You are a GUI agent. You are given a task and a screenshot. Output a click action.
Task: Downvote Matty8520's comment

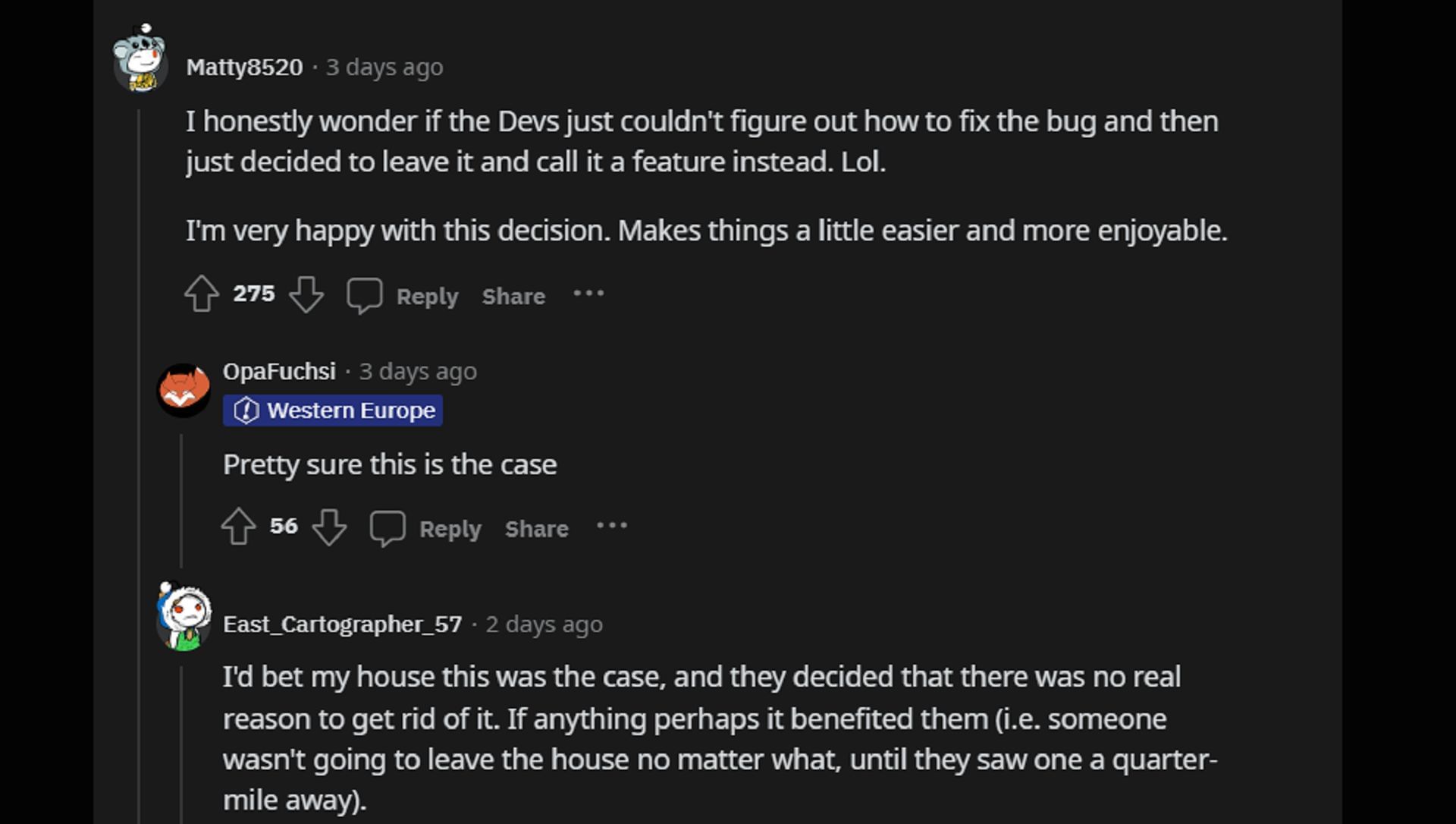[x=306, y=294]
